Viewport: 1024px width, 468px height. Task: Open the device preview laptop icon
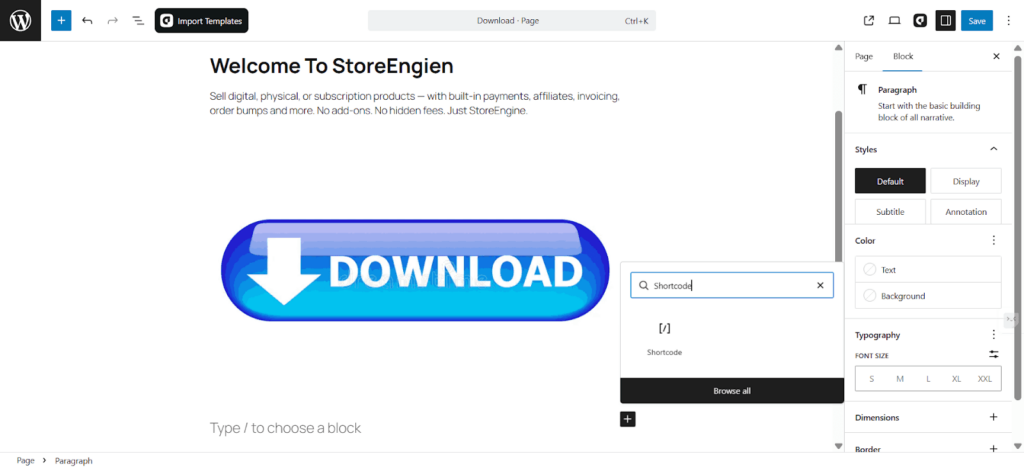(x=894, y=21)
